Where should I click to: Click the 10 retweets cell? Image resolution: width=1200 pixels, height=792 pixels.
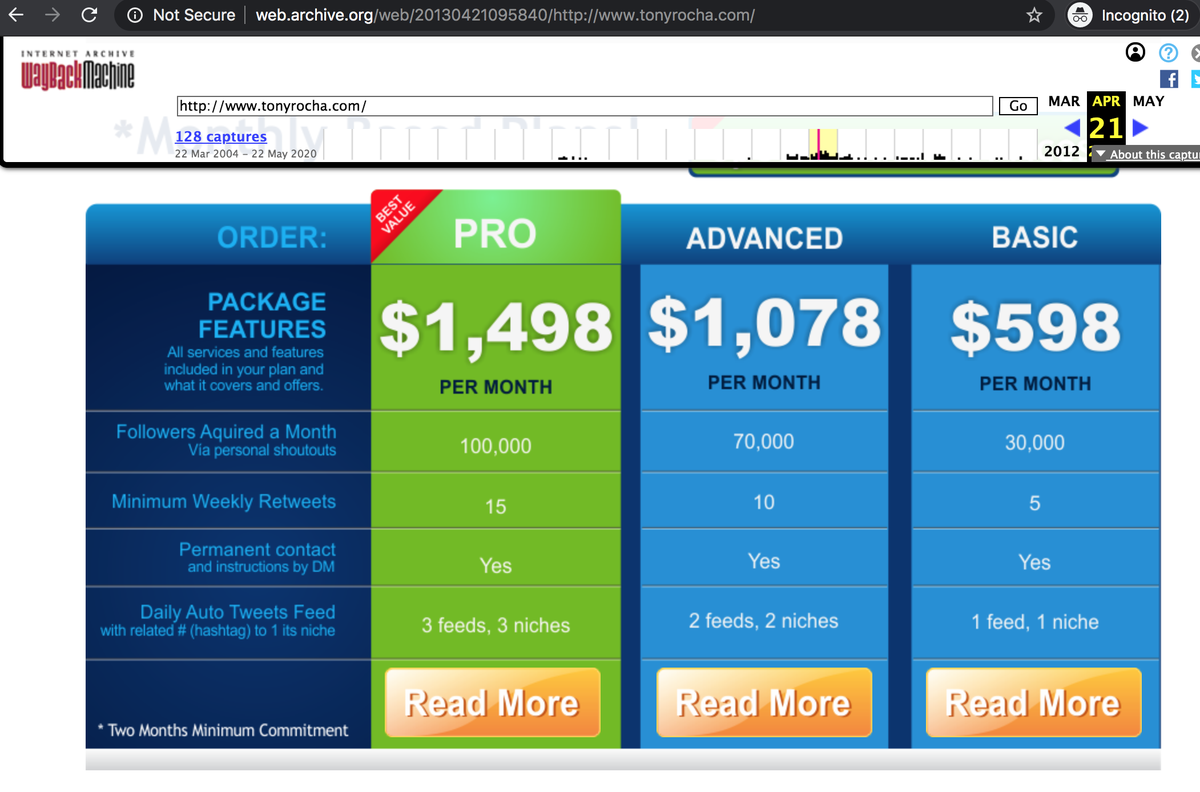[764, 502]
